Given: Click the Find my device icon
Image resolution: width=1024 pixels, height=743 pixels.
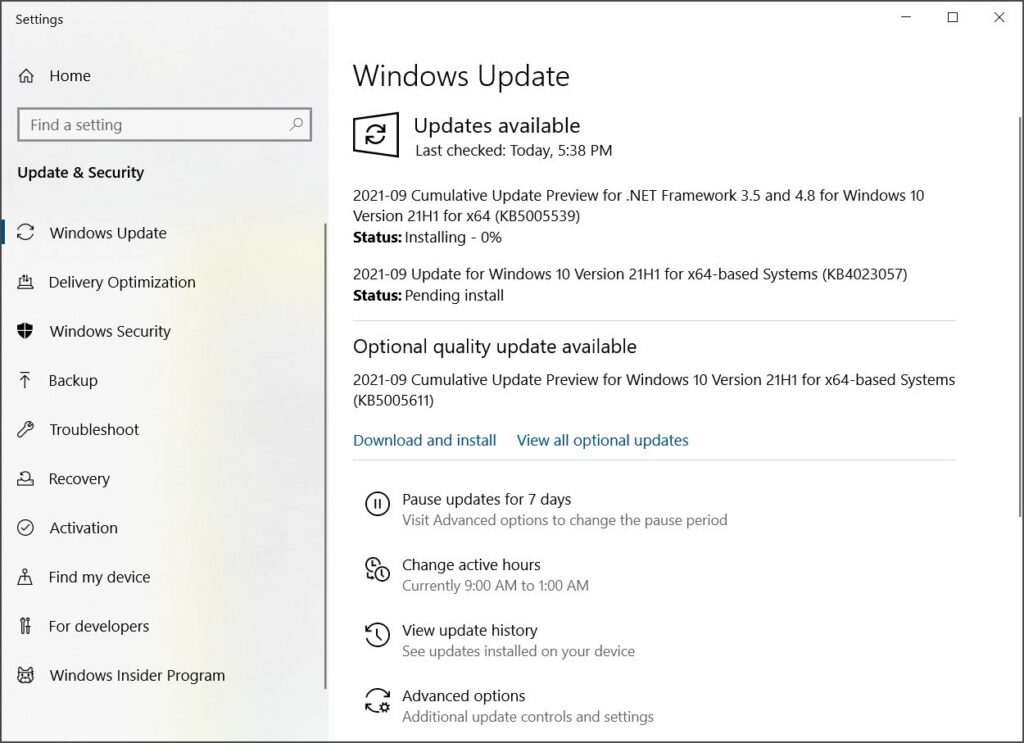Looking at the screenshot, I should [x=25, y=577].
